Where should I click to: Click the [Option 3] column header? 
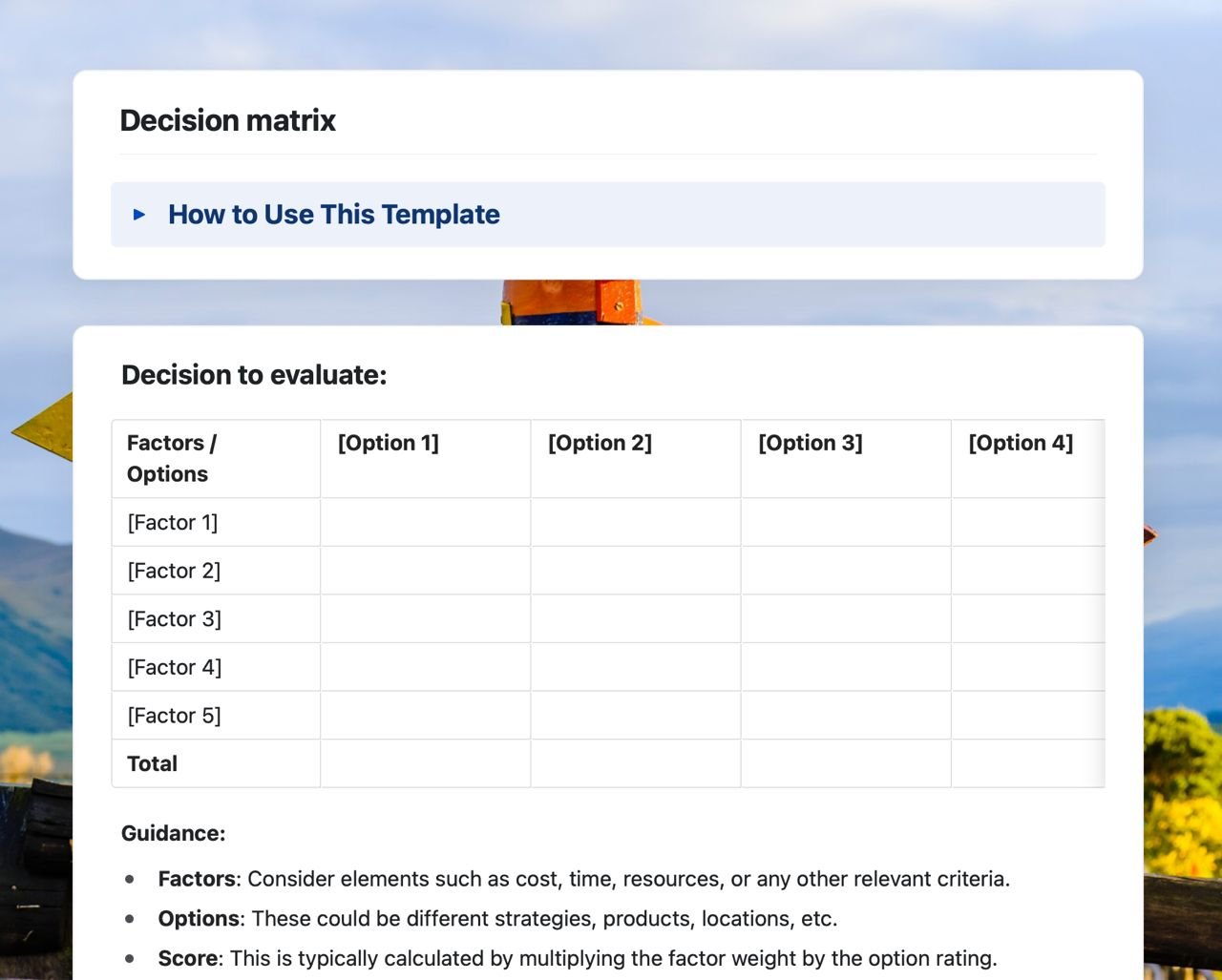point(811,443)
